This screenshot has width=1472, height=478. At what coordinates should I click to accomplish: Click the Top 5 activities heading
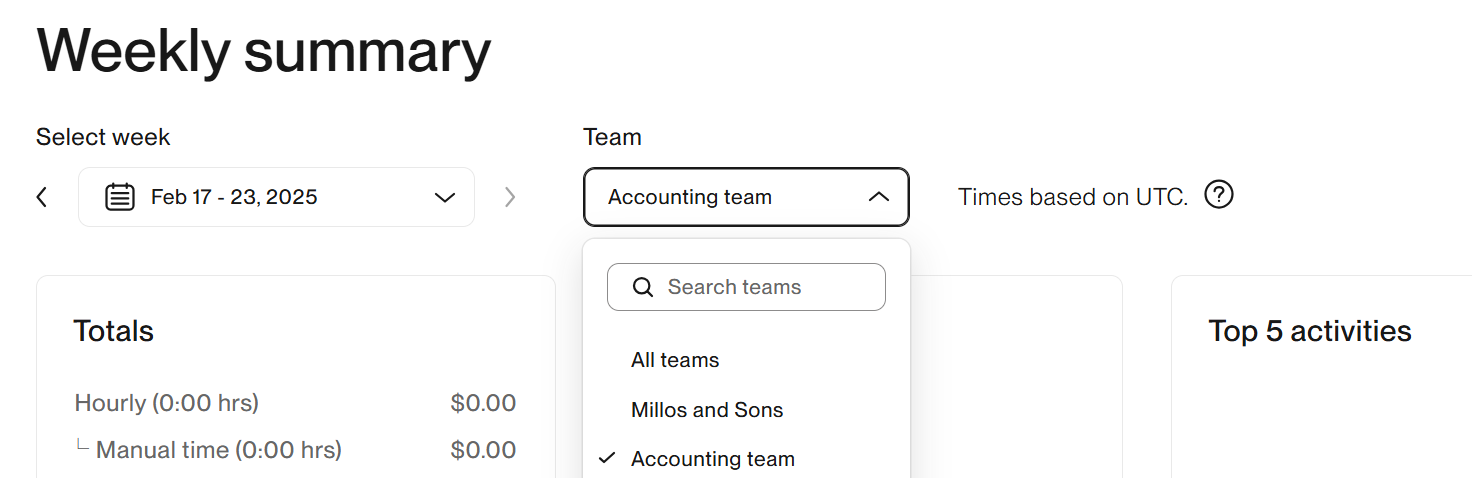(x=1309, y=331)
